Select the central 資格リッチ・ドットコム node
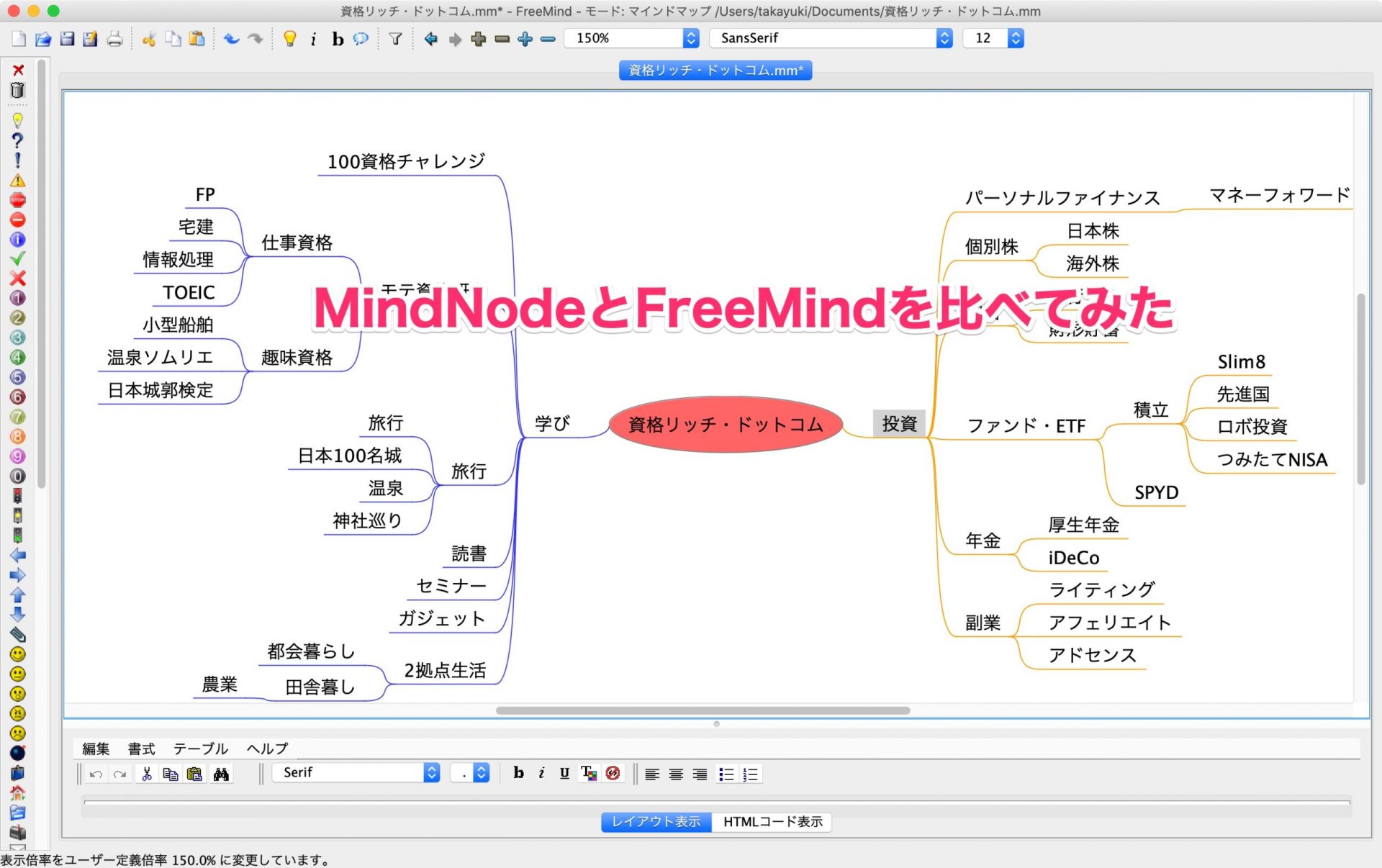1382x868 pixels. pyautogui.click(x=726, y=425)
